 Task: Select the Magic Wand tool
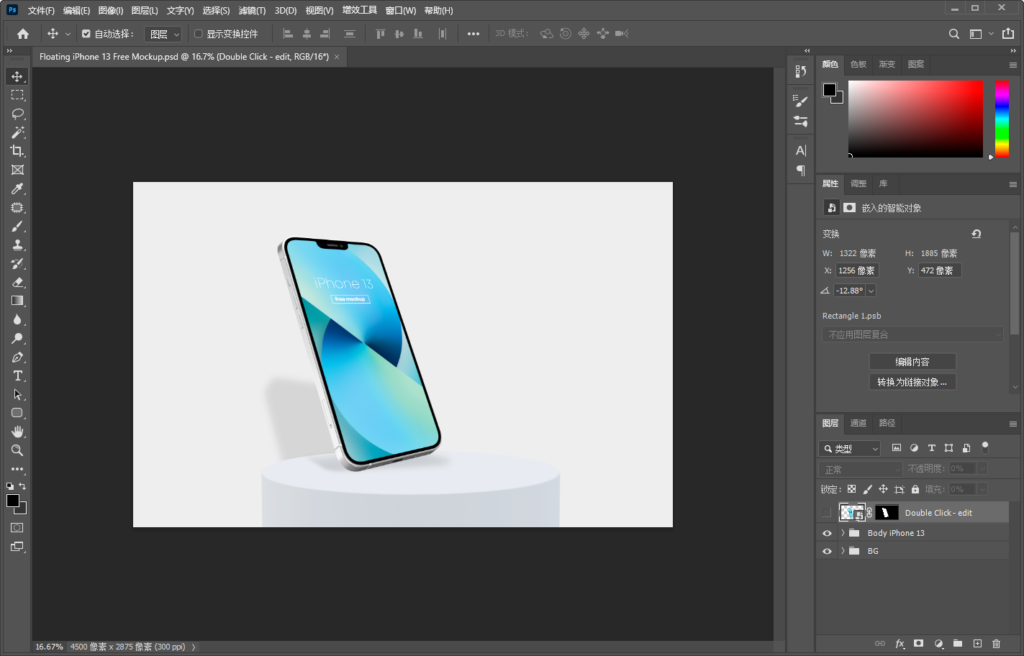coord(17,133)
